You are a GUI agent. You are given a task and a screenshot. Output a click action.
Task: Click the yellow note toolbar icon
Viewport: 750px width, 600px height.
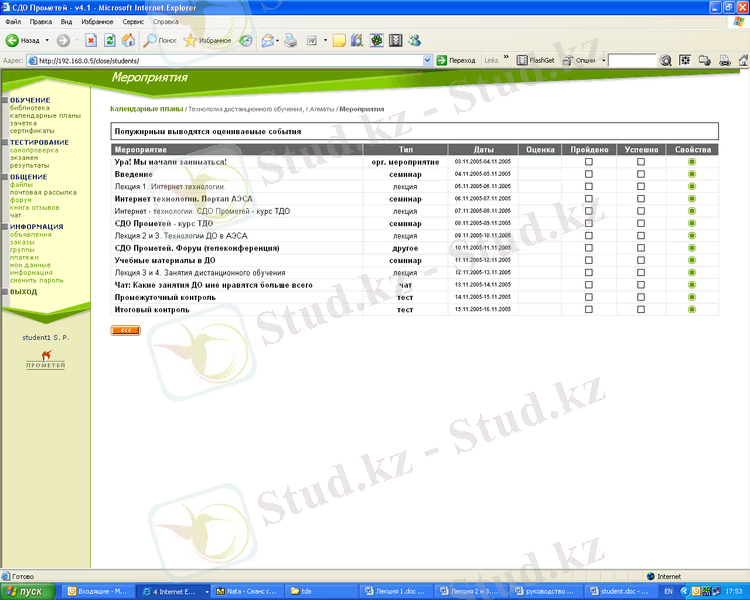click(339, 41)
